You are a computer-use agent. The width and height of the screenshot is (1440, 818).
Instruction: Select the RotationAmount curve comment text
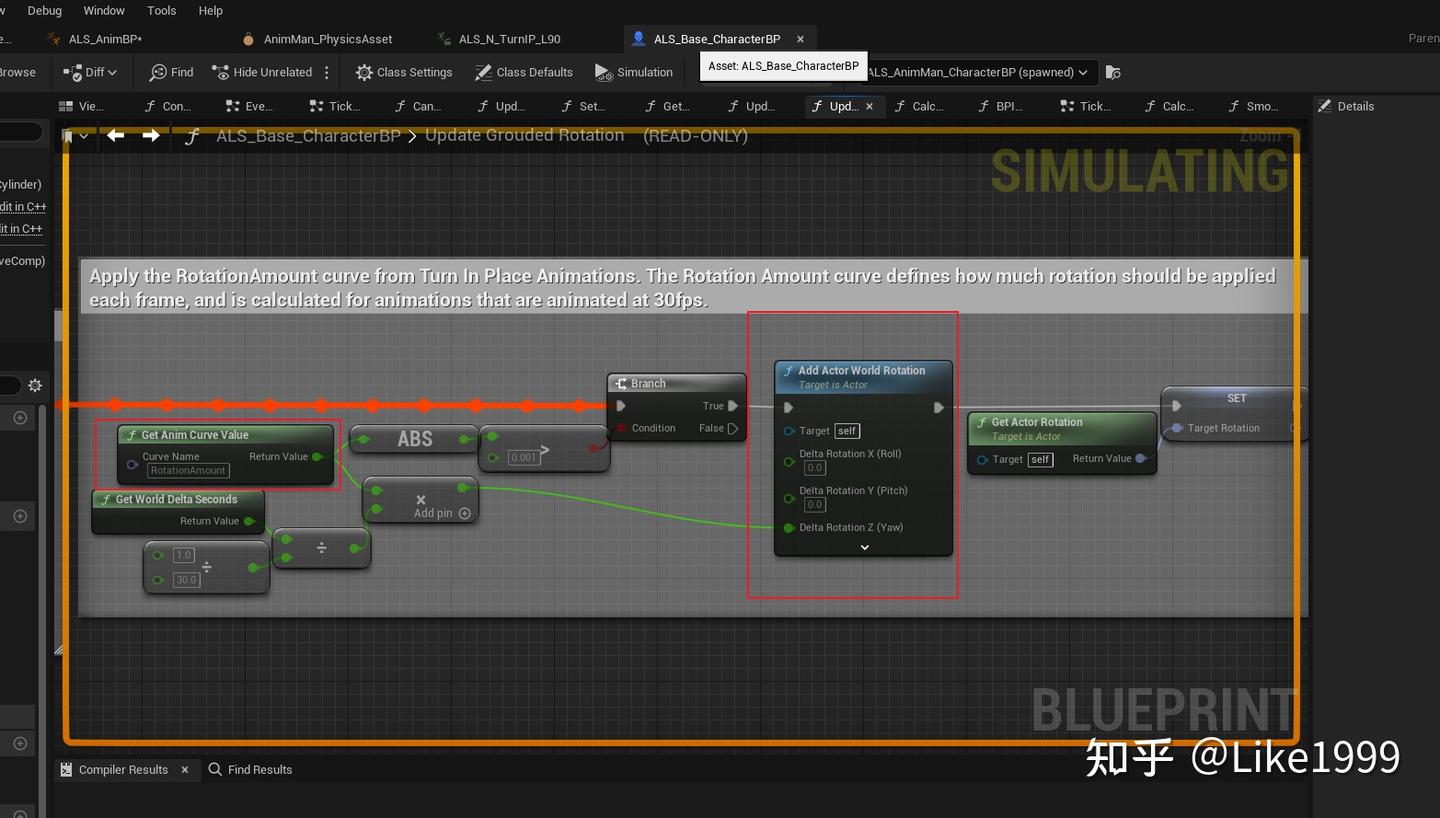(682, 288)
